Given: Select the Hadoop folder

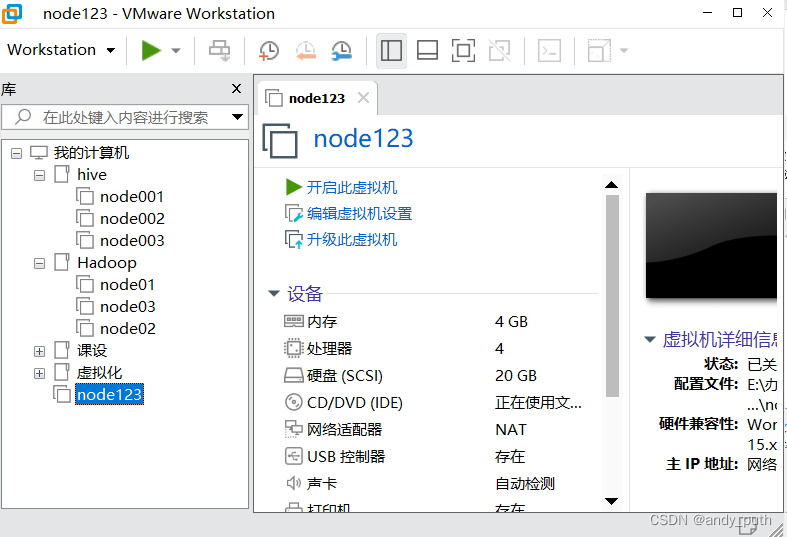Looking at the screenshot, I should [x=107, y=263].
